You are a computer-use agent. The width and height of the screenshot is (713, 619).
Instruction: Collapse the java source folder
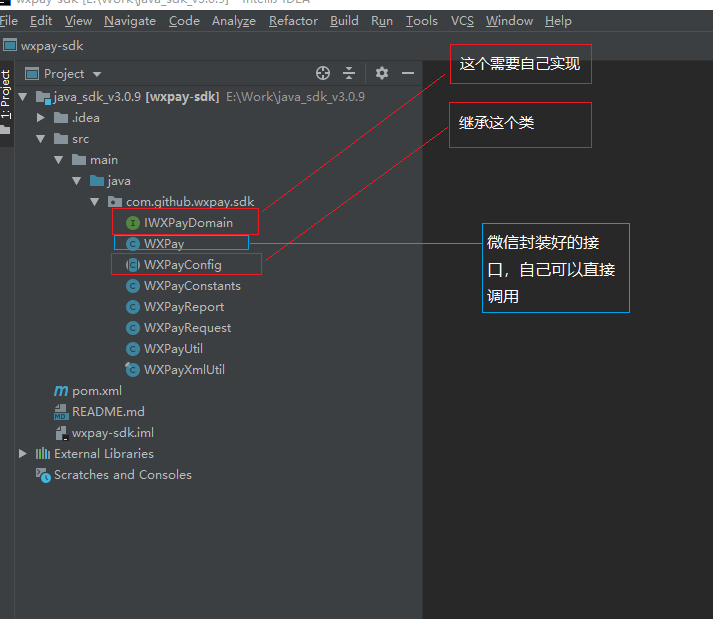pos(77,181)
